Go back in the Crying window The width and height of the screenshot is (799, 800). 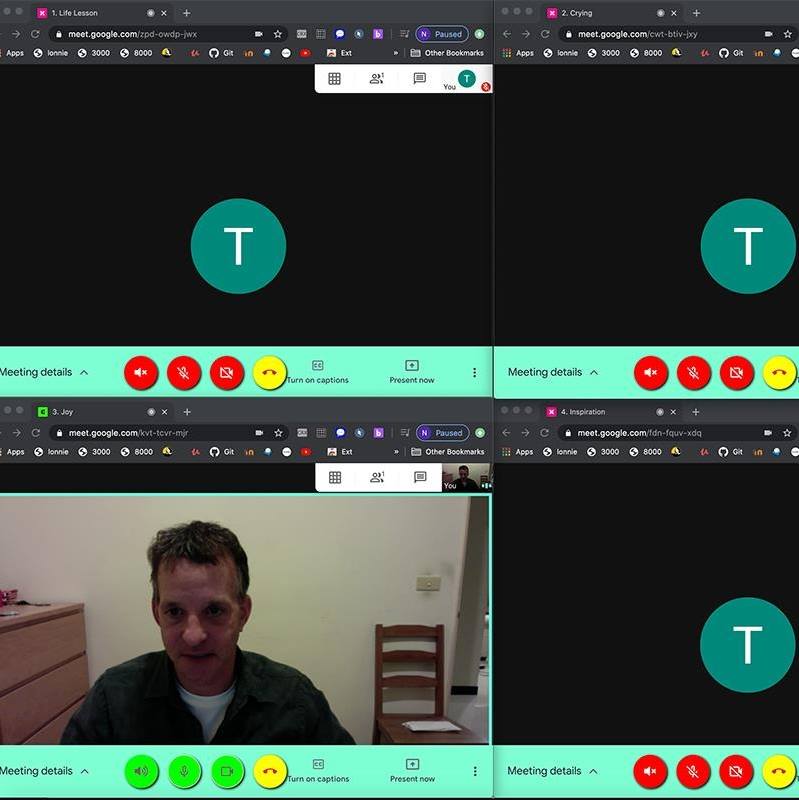point(507,34)
